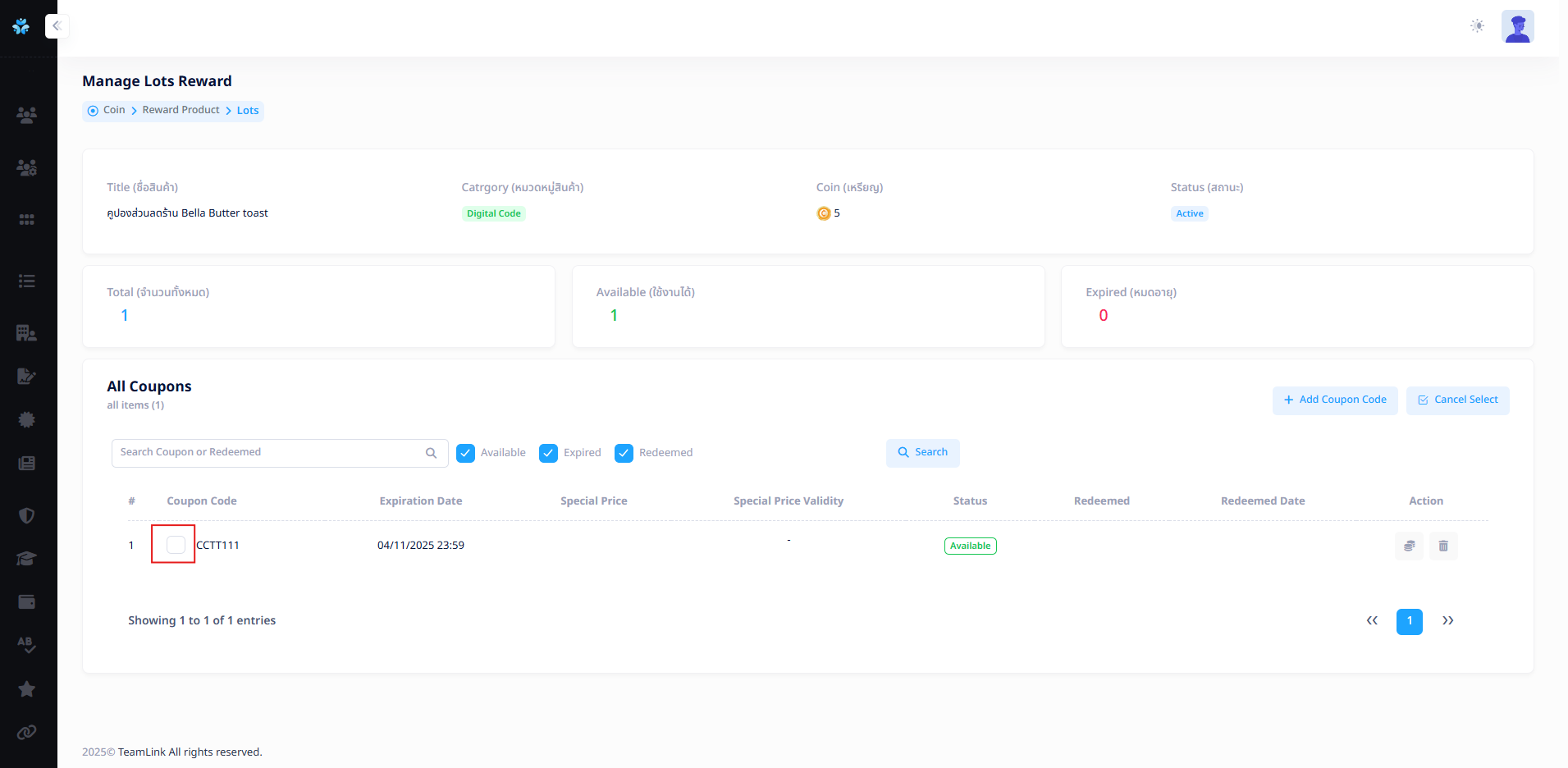This screenshot has width=1568, height=768.
Task: Open the shield icon in the sidebar
Action: [26, 515]
